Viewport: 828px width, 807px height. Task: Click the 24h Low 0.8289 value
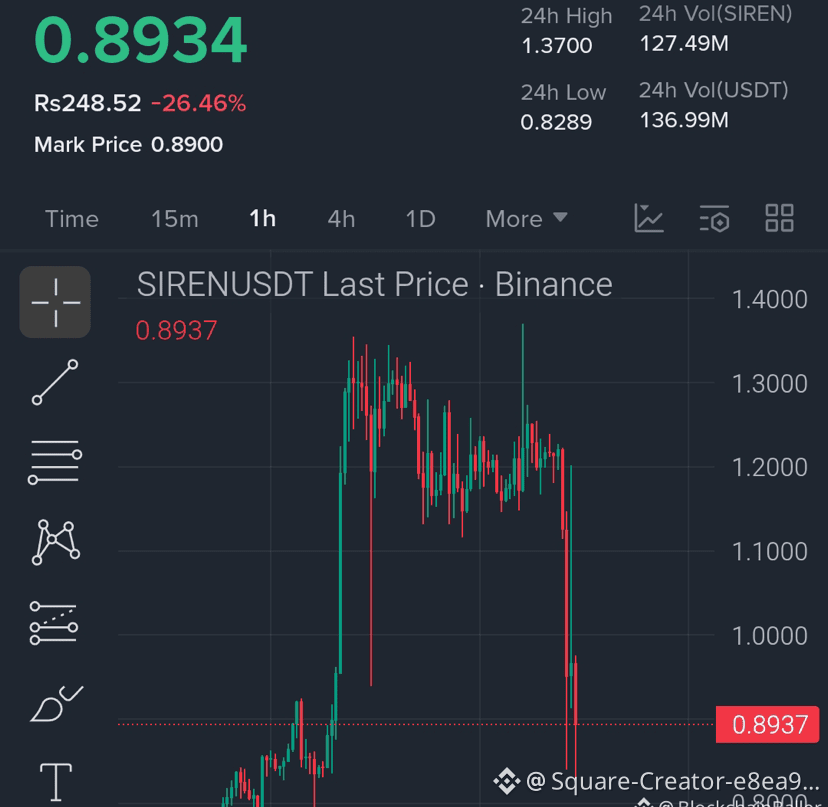click(x=556, y=123)
